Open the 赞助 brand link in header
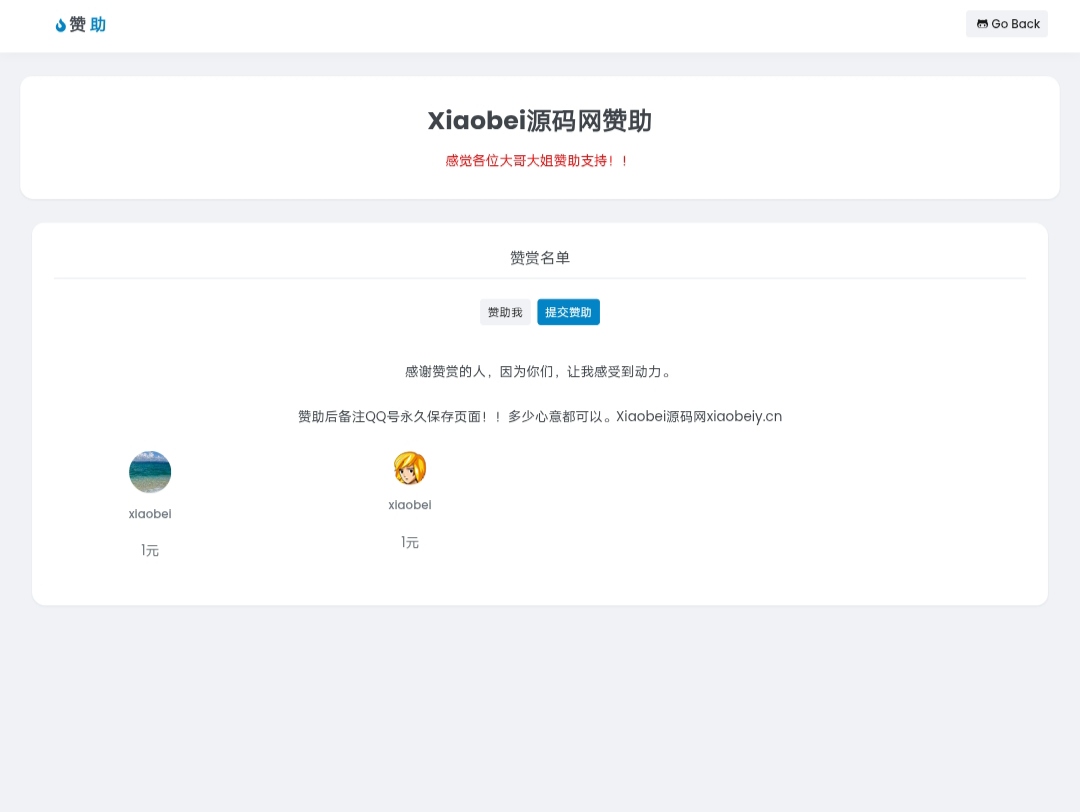 81,25
